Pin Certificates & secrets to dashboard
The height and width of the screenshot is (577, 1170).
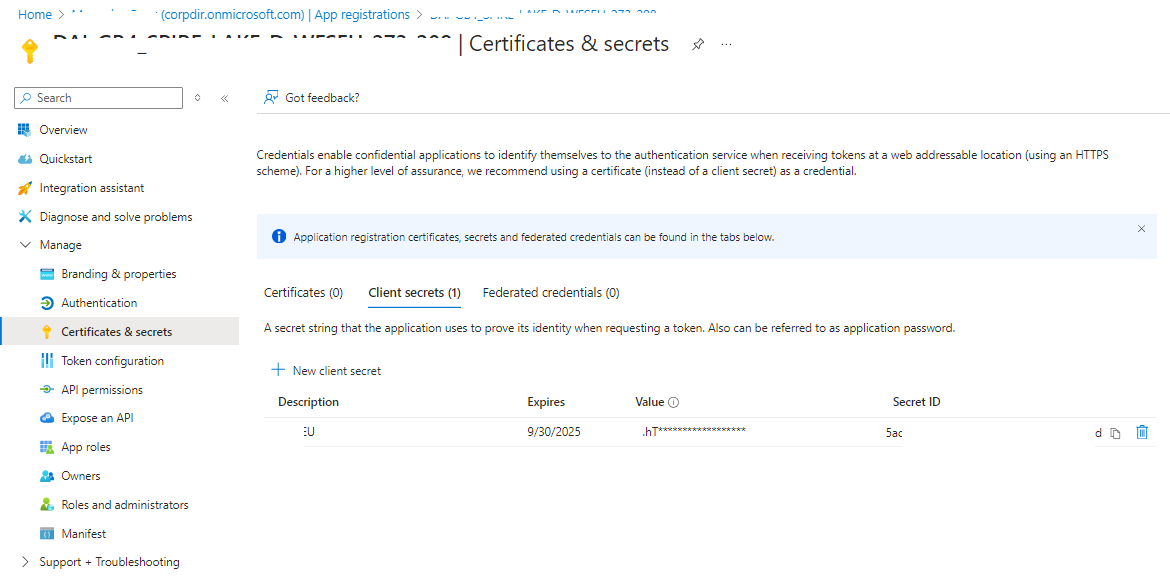pyautogui.click(x=697, y=44)
